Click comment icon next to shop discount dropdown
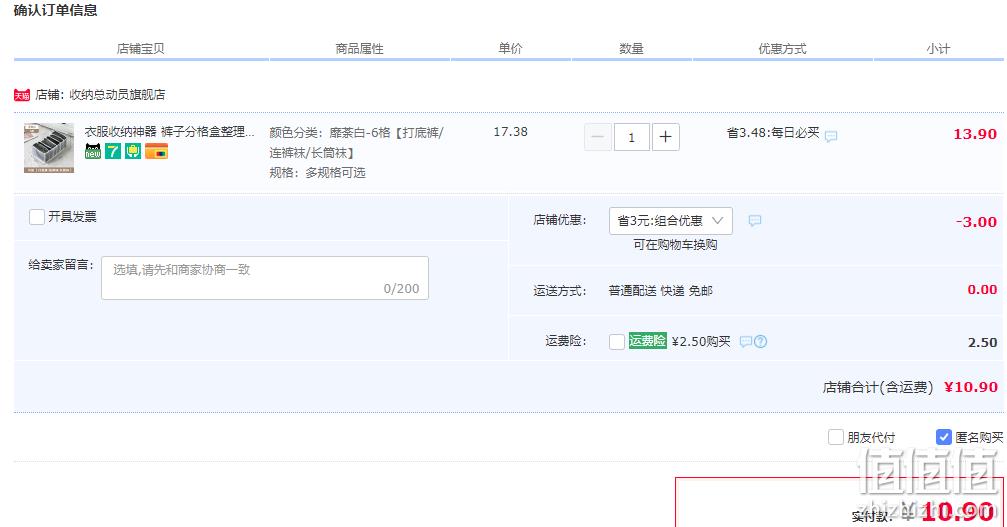Image resolution: width=1007 pixels, height=527 pixels. [x=755, y=221]
